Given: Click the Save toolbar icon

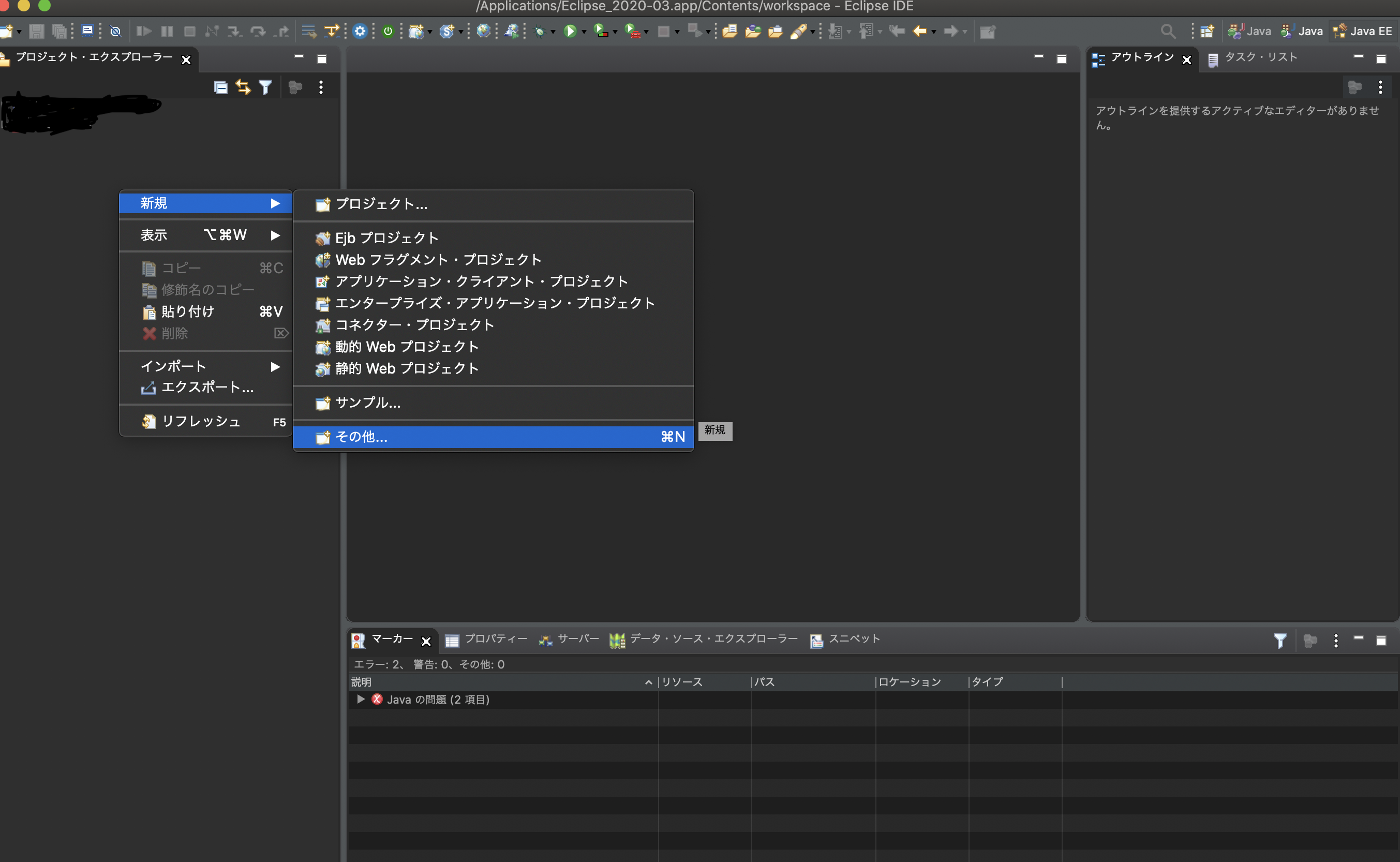Looking at the screenshot, I should tap(37, 32).
